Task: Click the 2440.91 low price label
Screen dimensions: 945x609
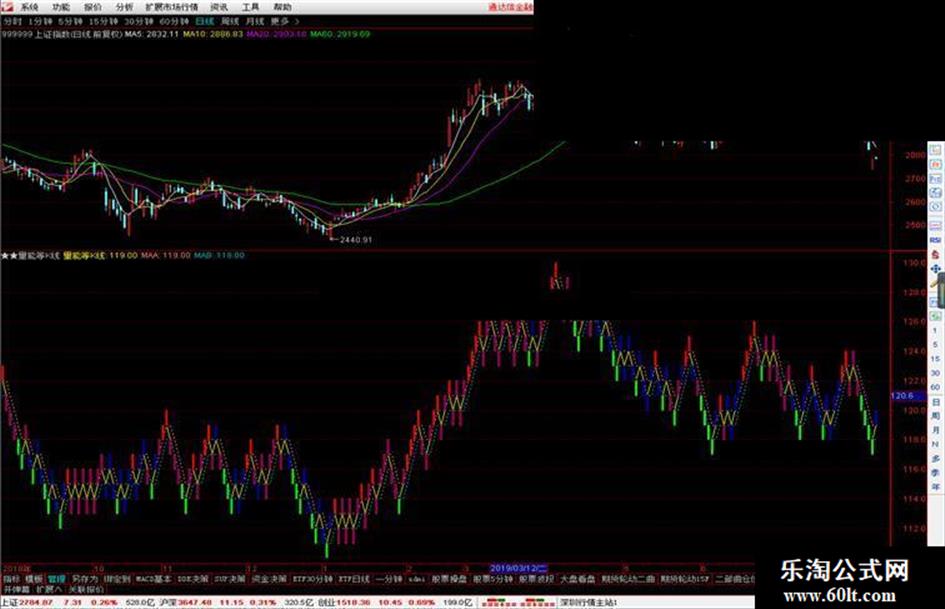Action: (x=356, y=239)
